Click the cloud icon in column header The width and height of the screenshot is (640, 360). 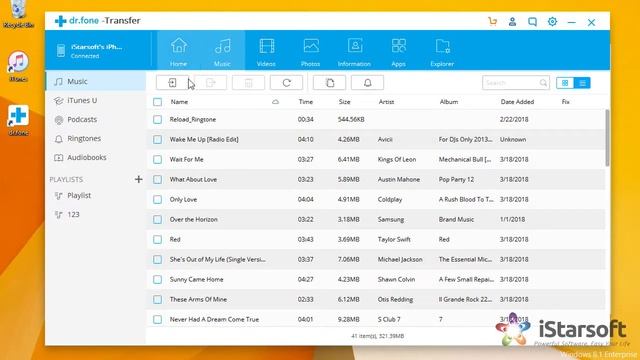(x=276, y=102)
